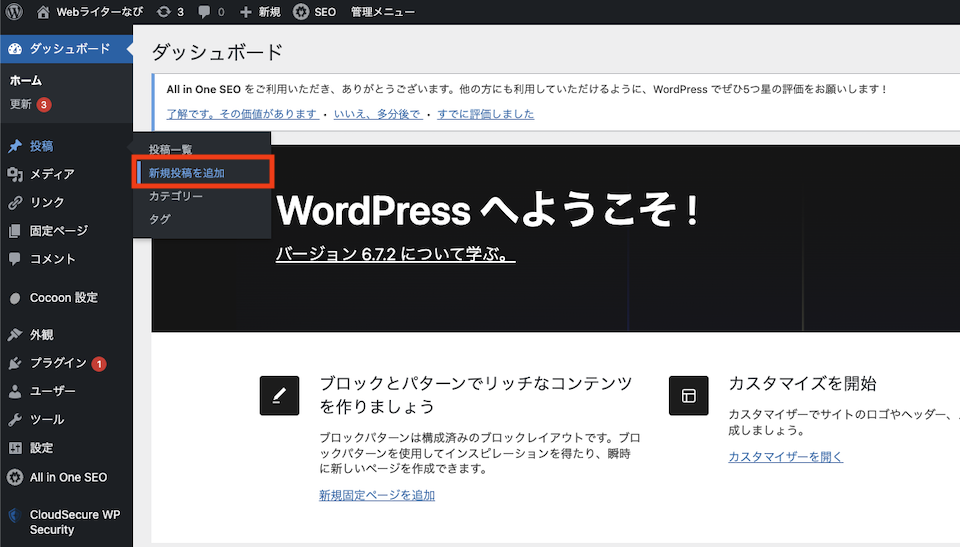The height and width of the screenshot is (547, 960).
Task: Open ホーム under dashboard
Action: tap(26, 80)
